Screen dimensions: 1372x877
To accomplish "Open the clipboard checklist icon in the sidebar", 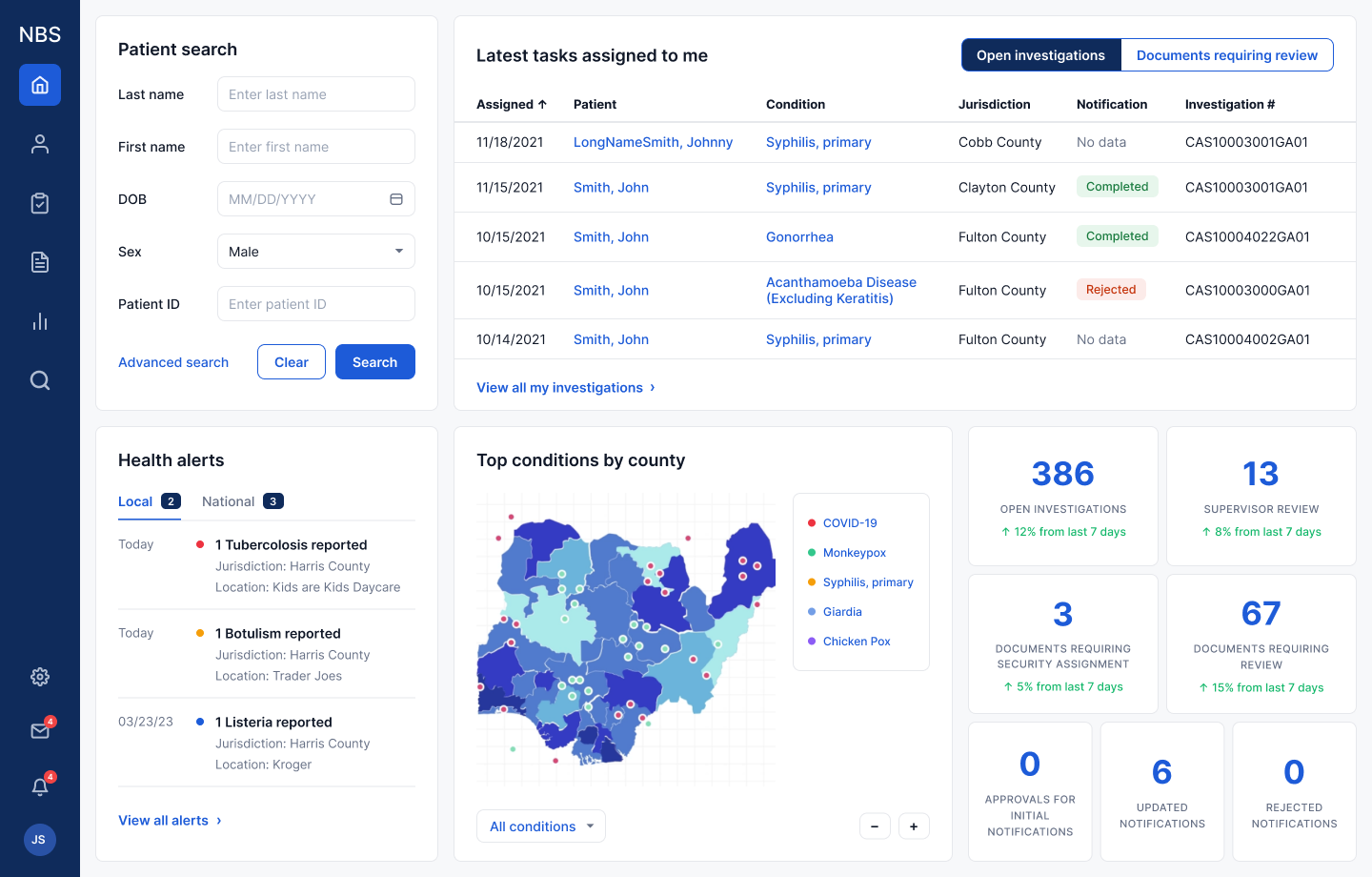I will point(40,203).
